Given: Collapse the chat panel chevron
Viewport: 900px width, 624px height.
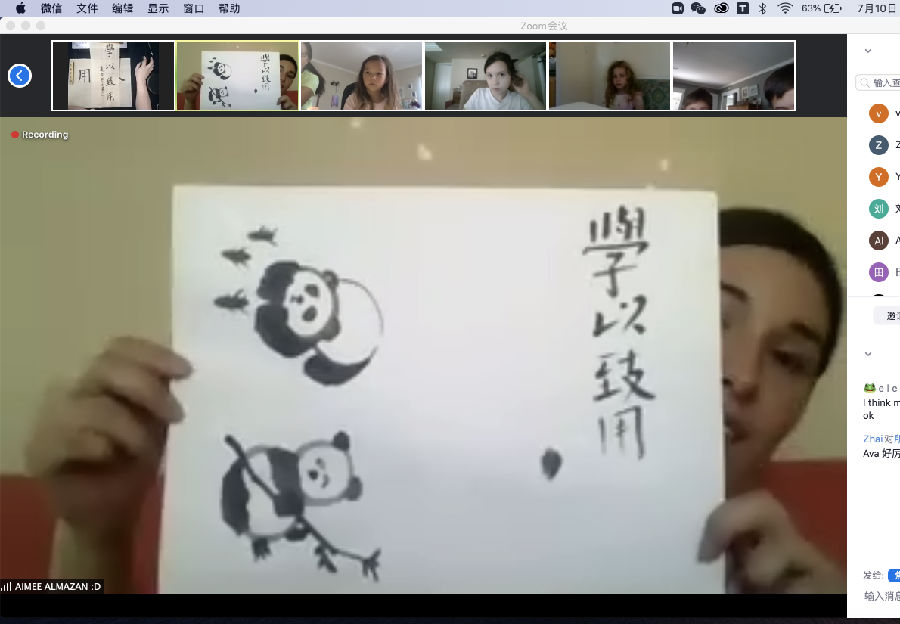Looking at the screenshot, I should pos(867,354).
